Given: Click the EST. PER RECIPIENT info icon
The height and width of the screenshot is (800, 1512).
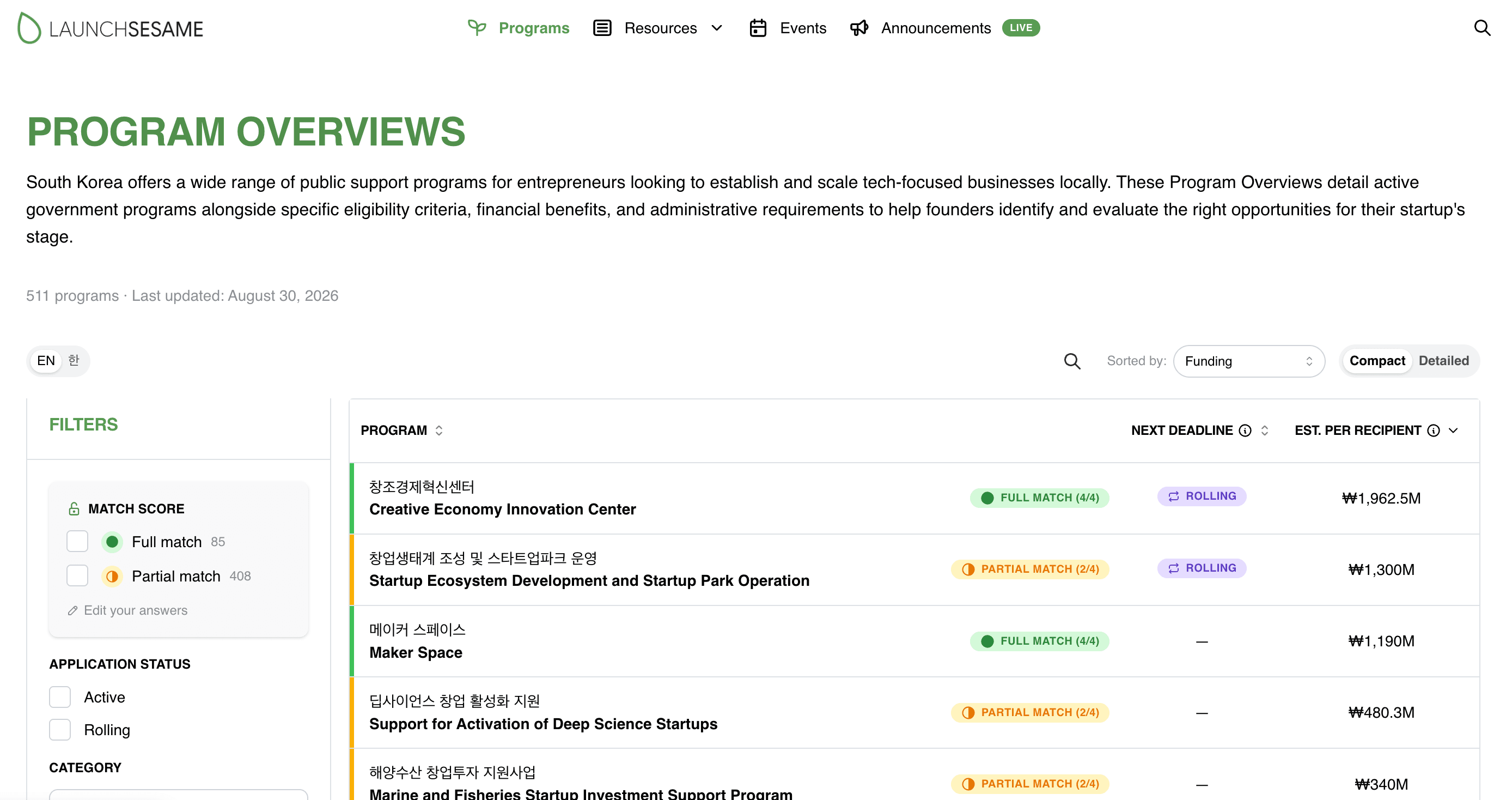Looking at the screenshot, I should pos(1433,431).
